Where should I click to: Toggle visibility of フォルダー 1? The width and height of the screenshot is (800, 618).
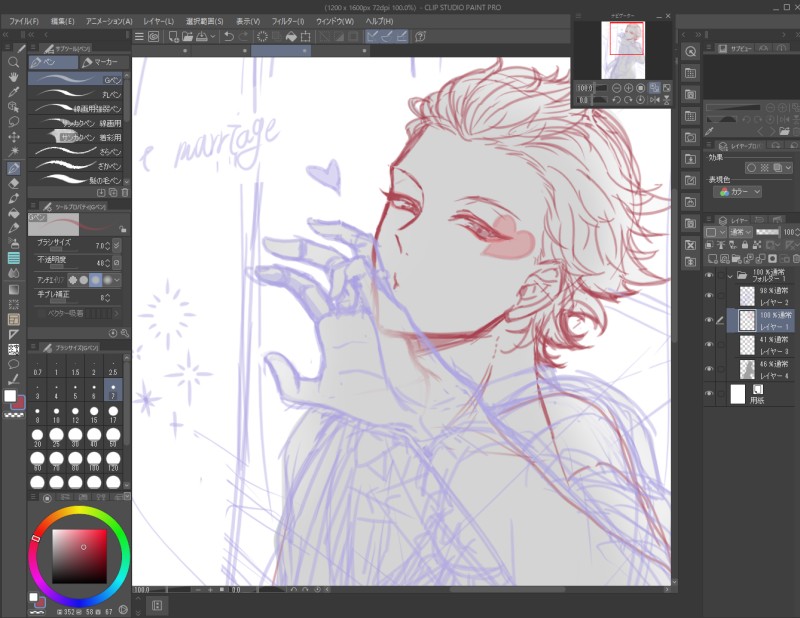pos(709,275)
